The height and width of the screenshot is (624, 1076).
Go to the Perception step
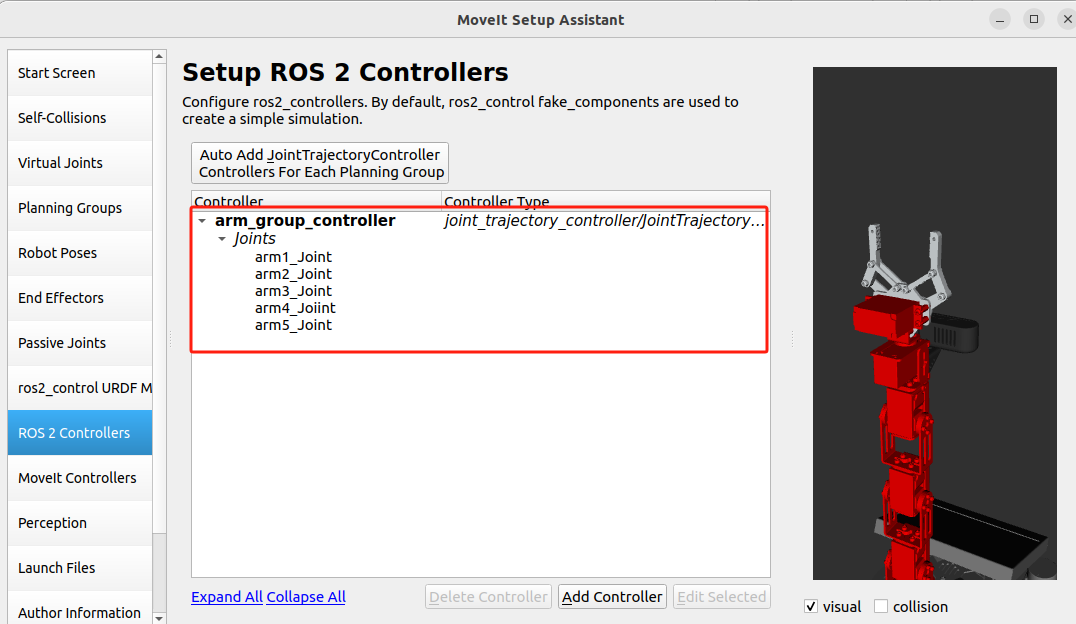tap(80, 522)
